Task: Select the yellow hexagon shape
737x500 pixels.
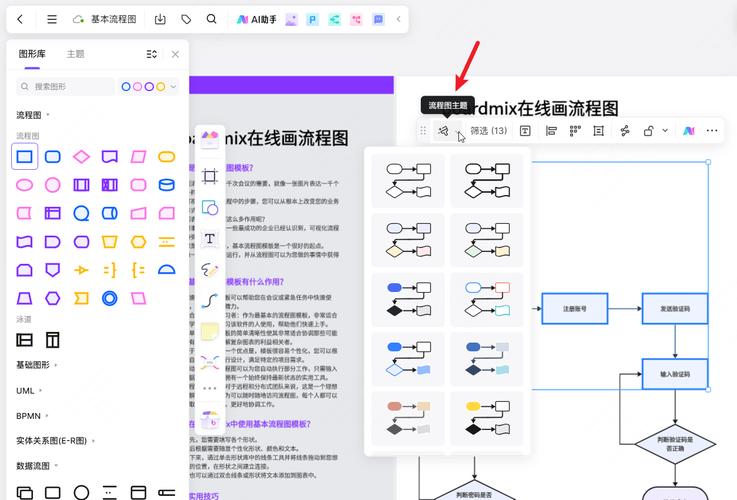Action: click(x=138, y=242)
